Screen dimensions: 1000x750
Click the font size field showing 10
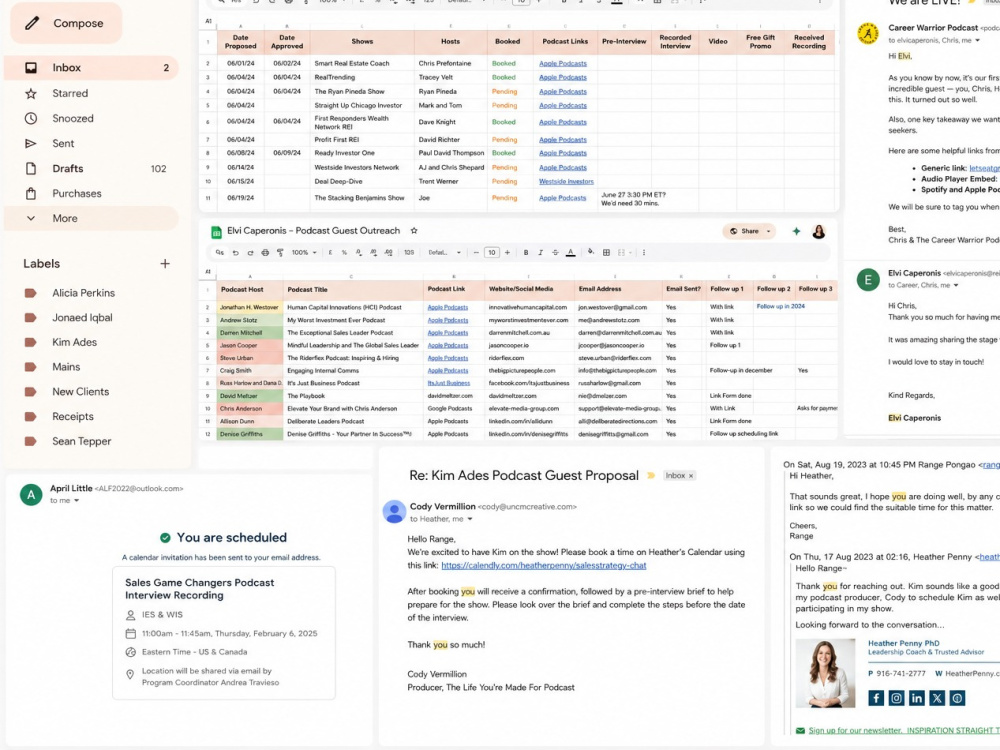(492, 253)
